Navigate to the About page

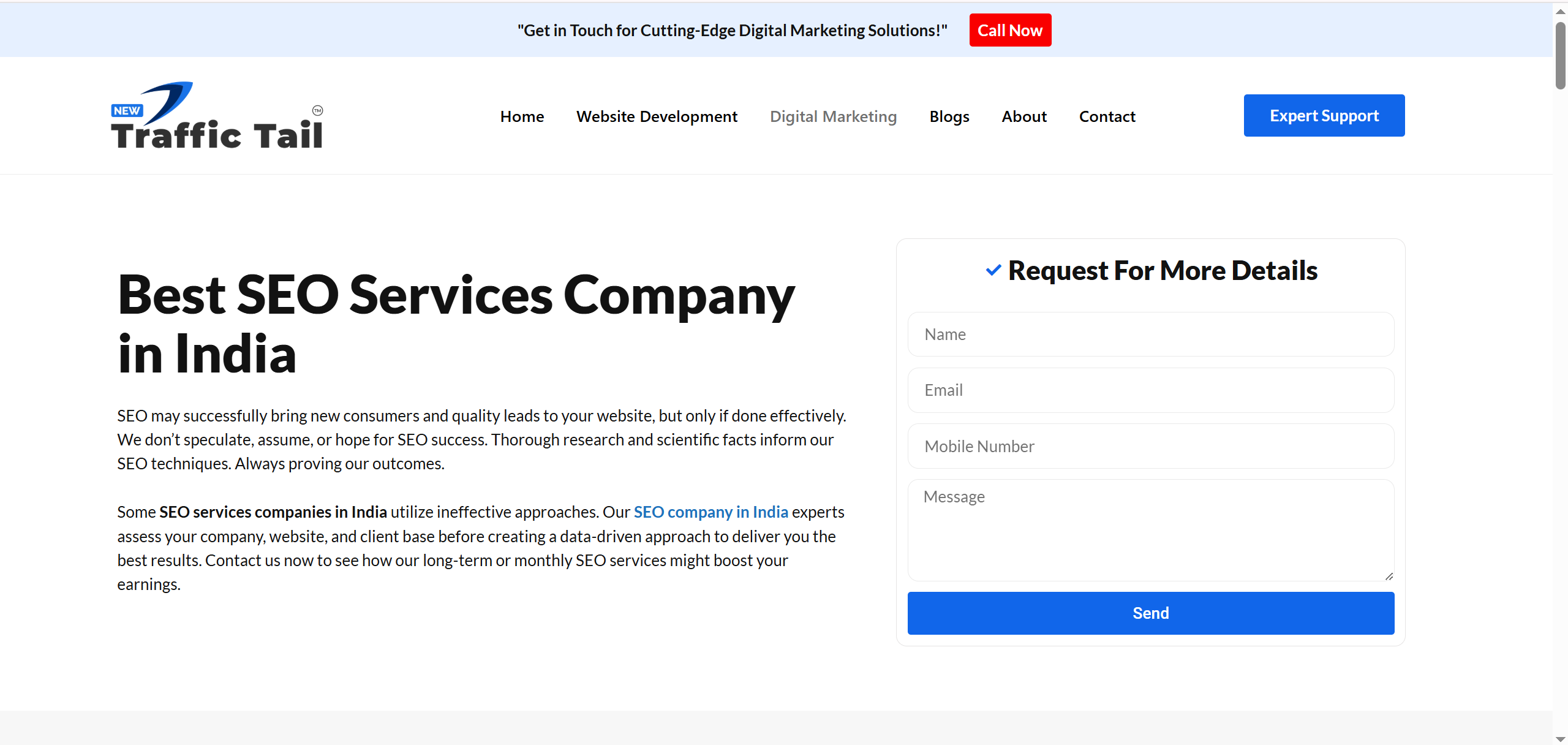pyautogui.click(x=1023, y=116)
